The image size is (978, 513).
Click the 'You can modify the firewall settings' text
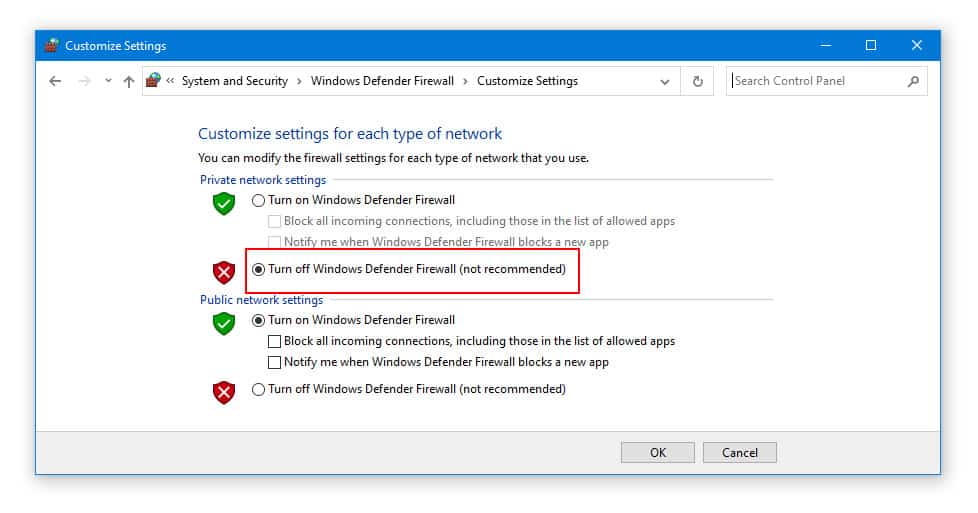coord(393,158)
